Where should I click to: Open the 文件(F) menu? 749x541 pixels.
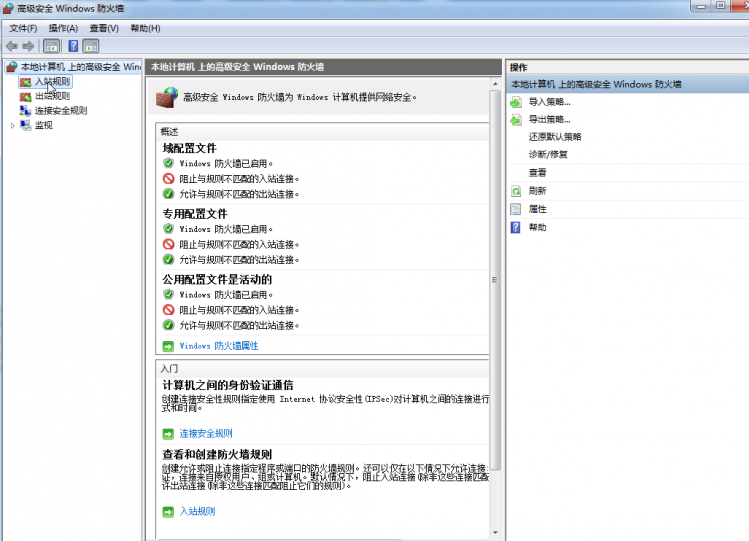tap(23, 28)
